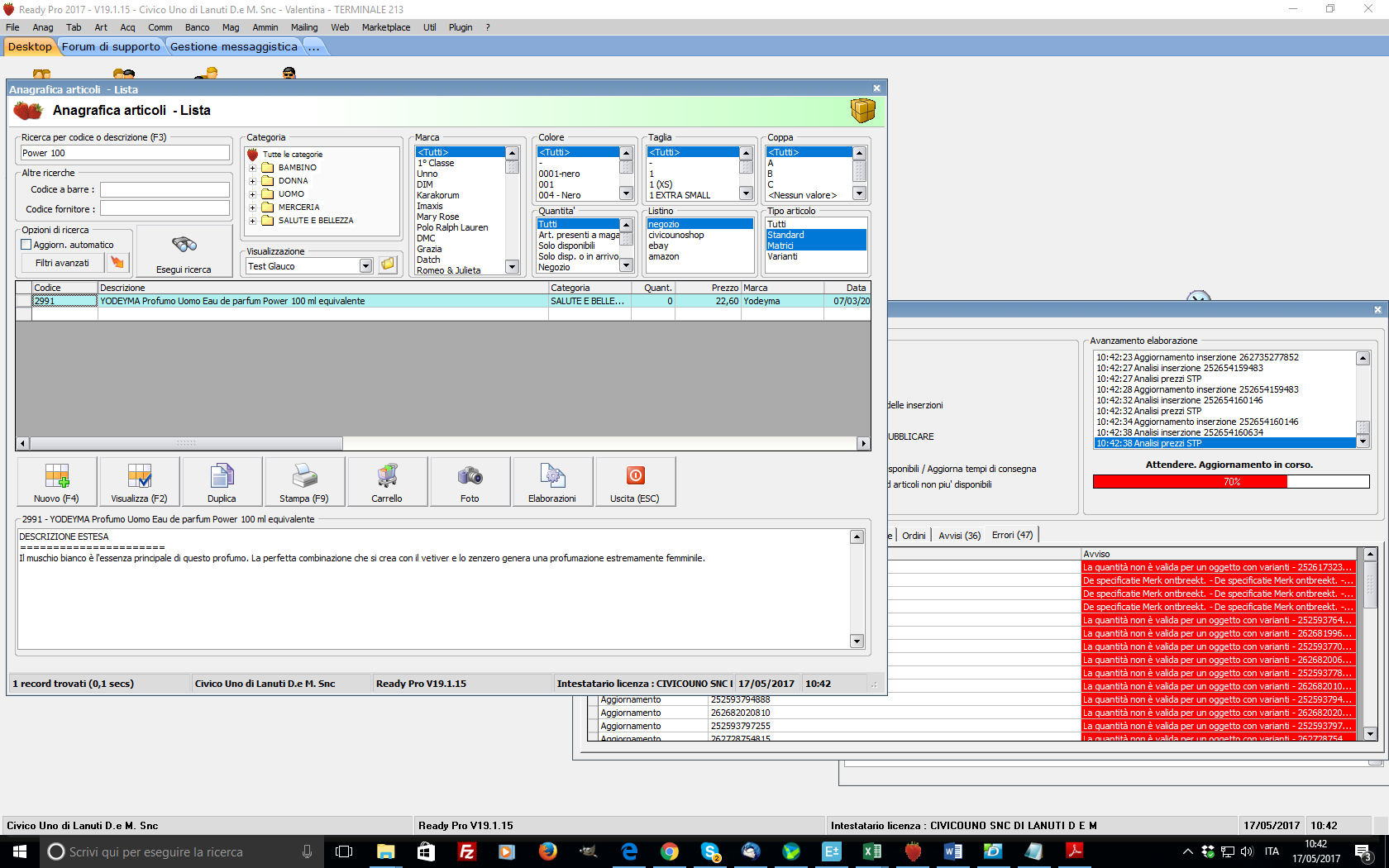Run search with Esegui ricerca binoculars

pos(184,251)
